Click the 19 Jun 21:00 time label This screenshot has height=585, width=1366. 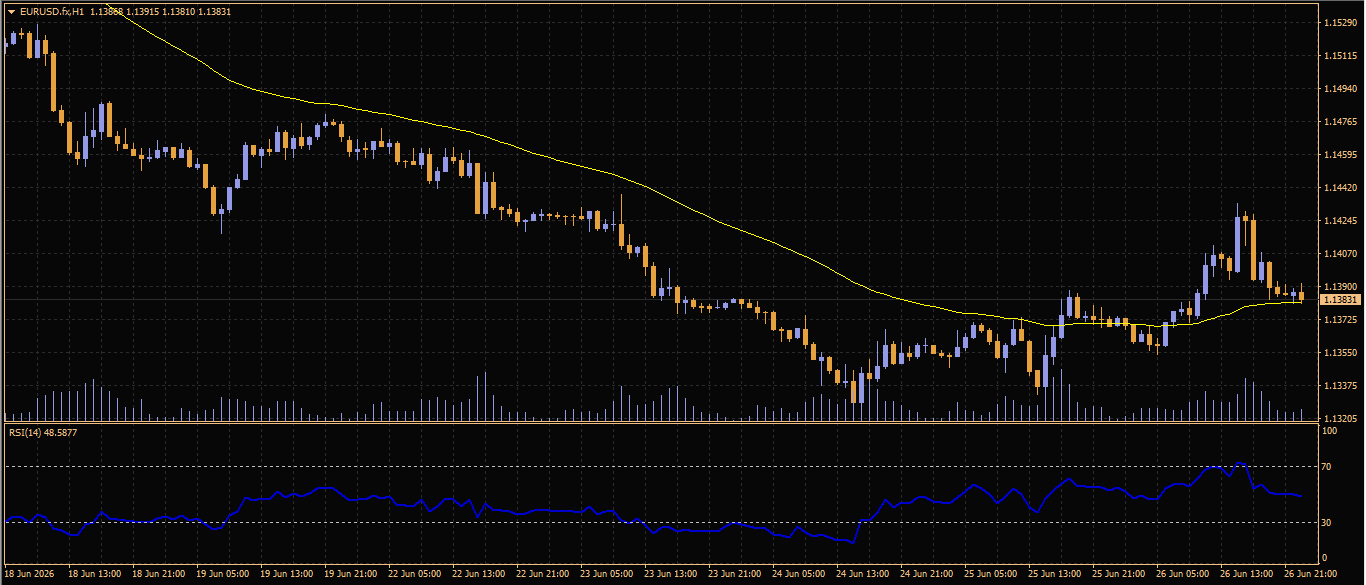351,574
